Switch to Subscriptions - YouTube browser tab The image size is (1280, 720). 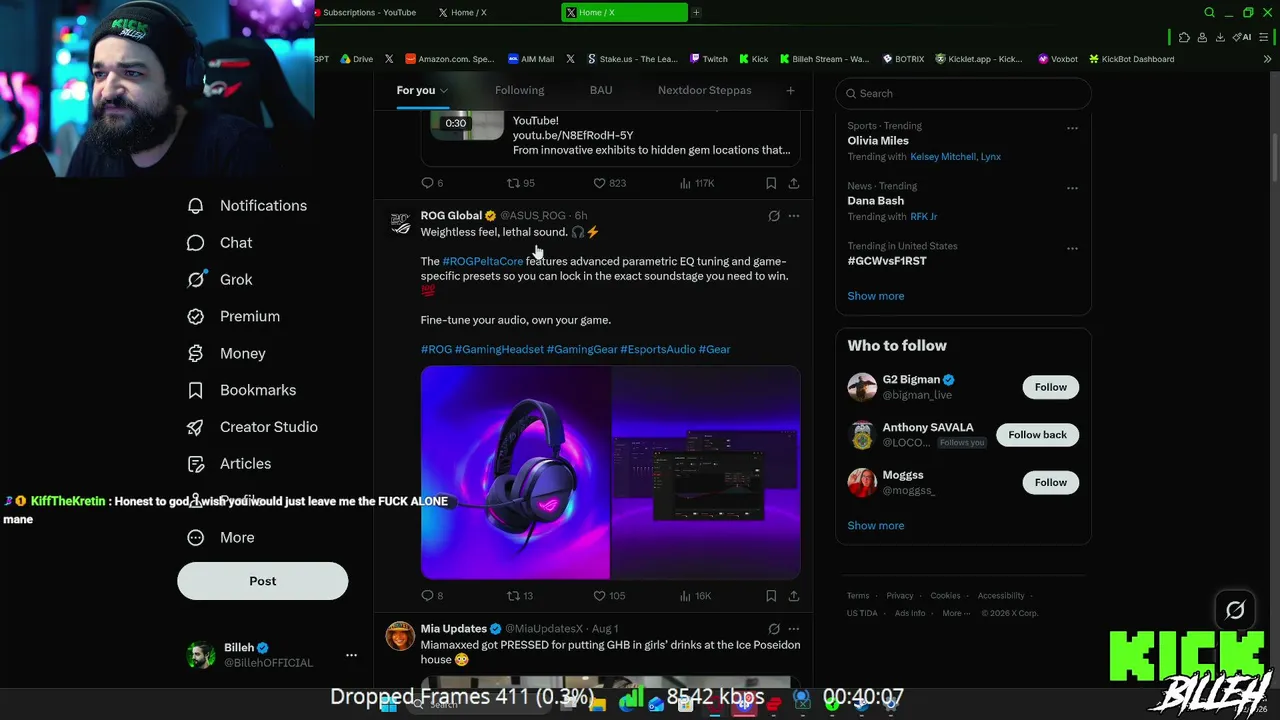click(367, 13)
